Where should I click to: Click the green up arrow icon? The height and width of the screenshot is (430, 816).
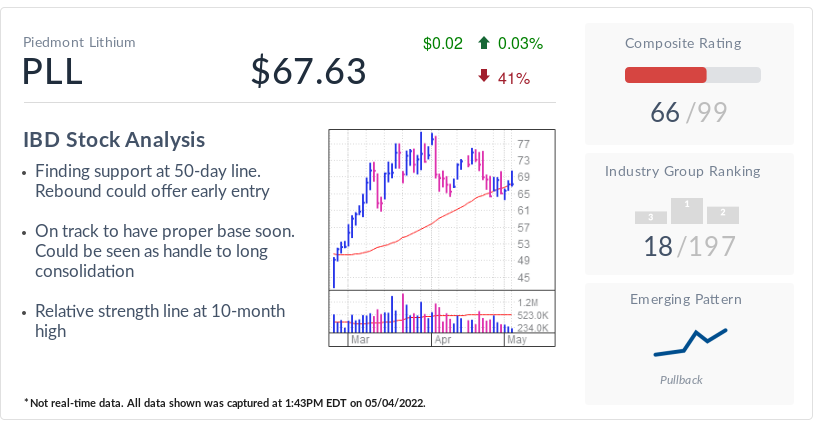click(484, 43)
